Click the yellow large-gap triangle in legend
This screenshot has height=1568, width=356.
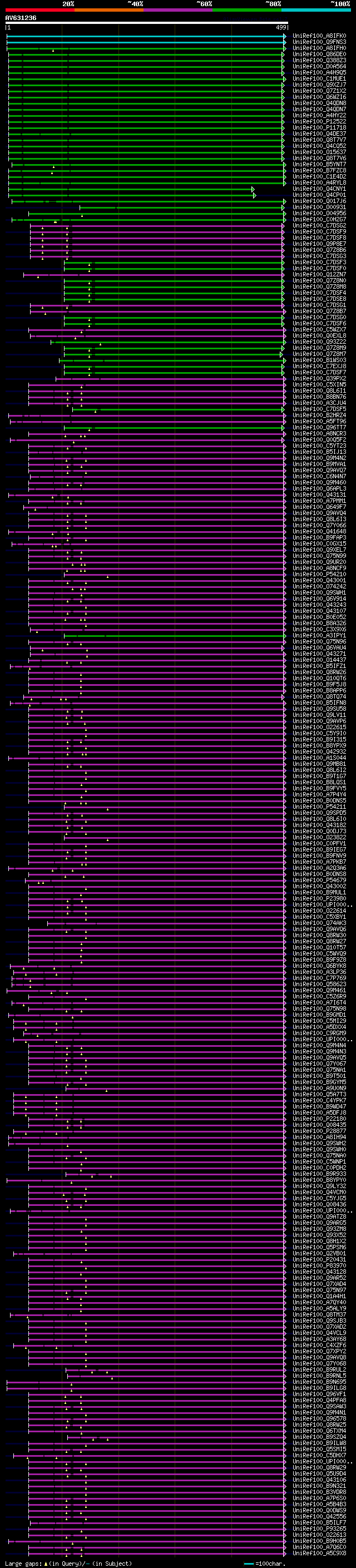pos(46,1563)
